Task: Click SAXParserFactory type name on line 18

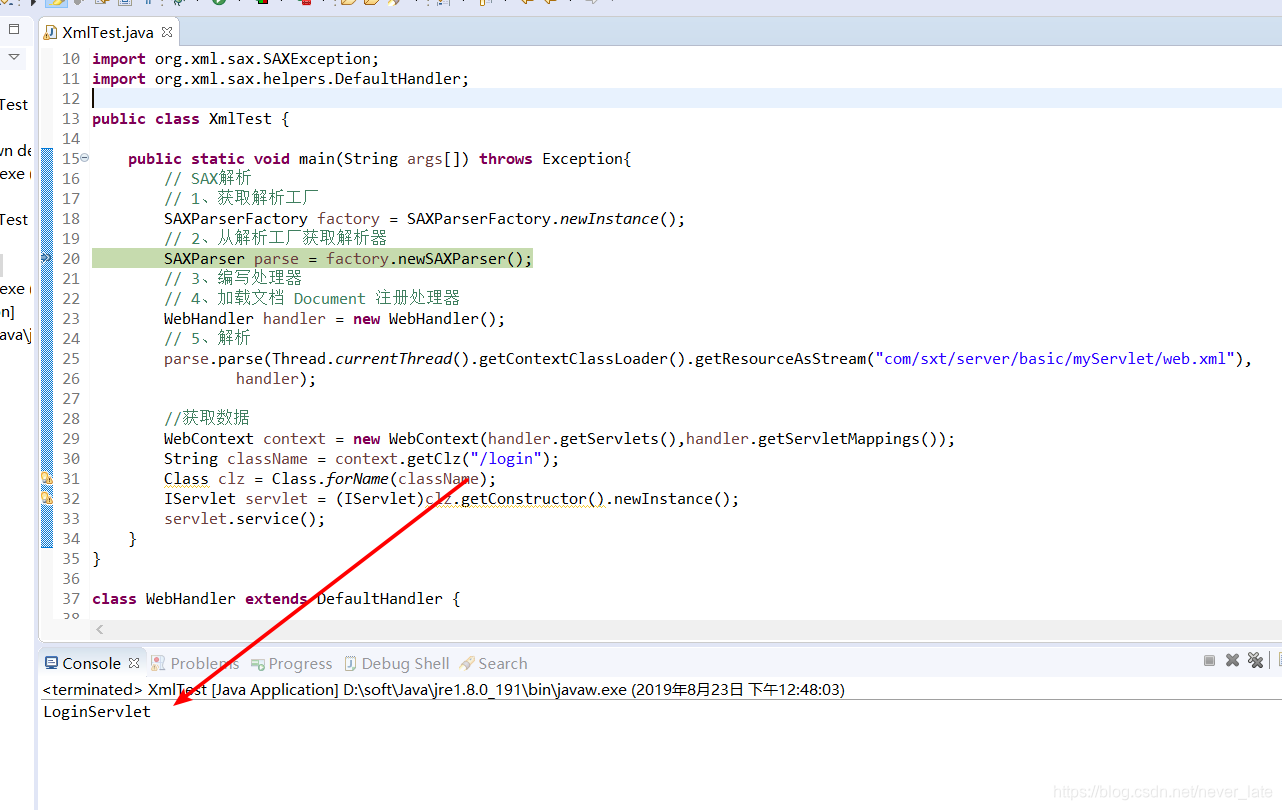Action: (236, 218)
